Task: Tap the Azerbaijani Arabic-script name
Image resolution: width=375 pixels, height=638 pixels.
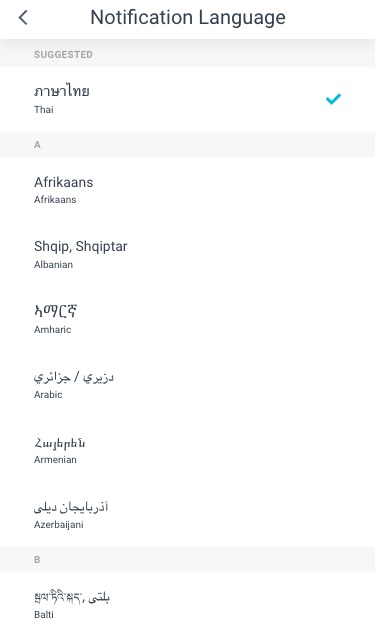Action: (71, 507)
